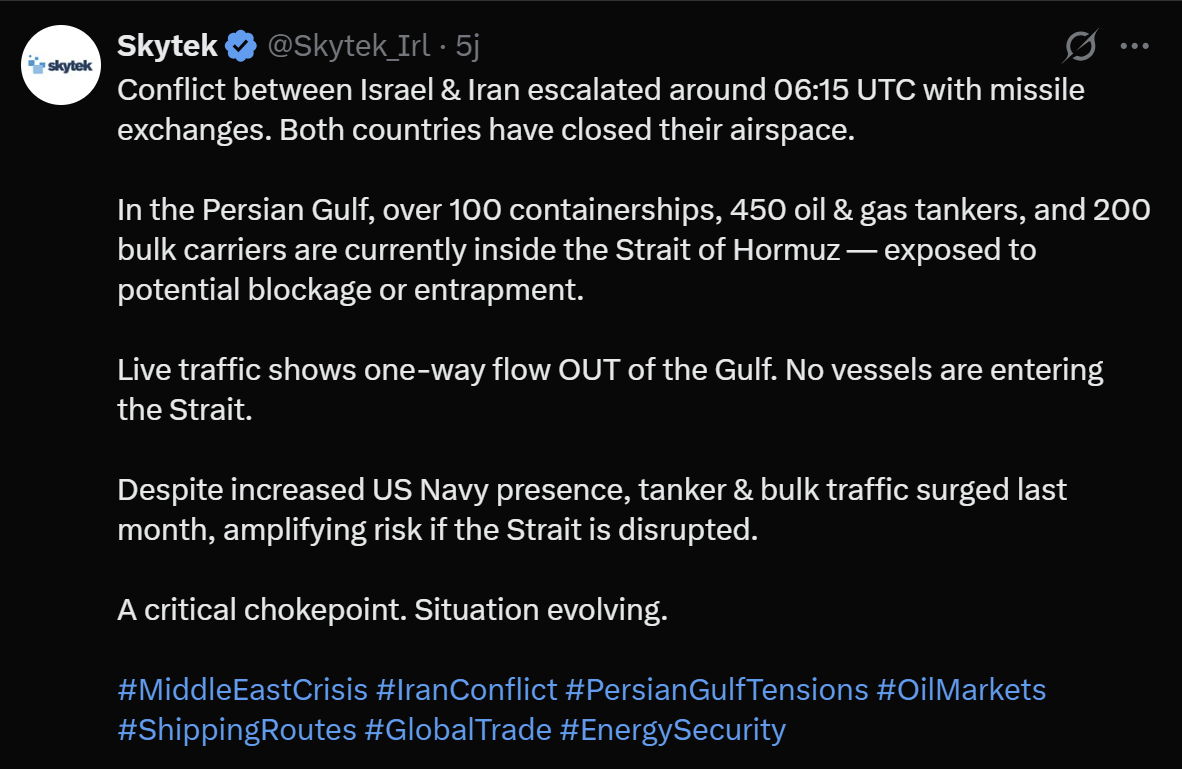Open the @Skytek_Irl handle link

point(346,46)
